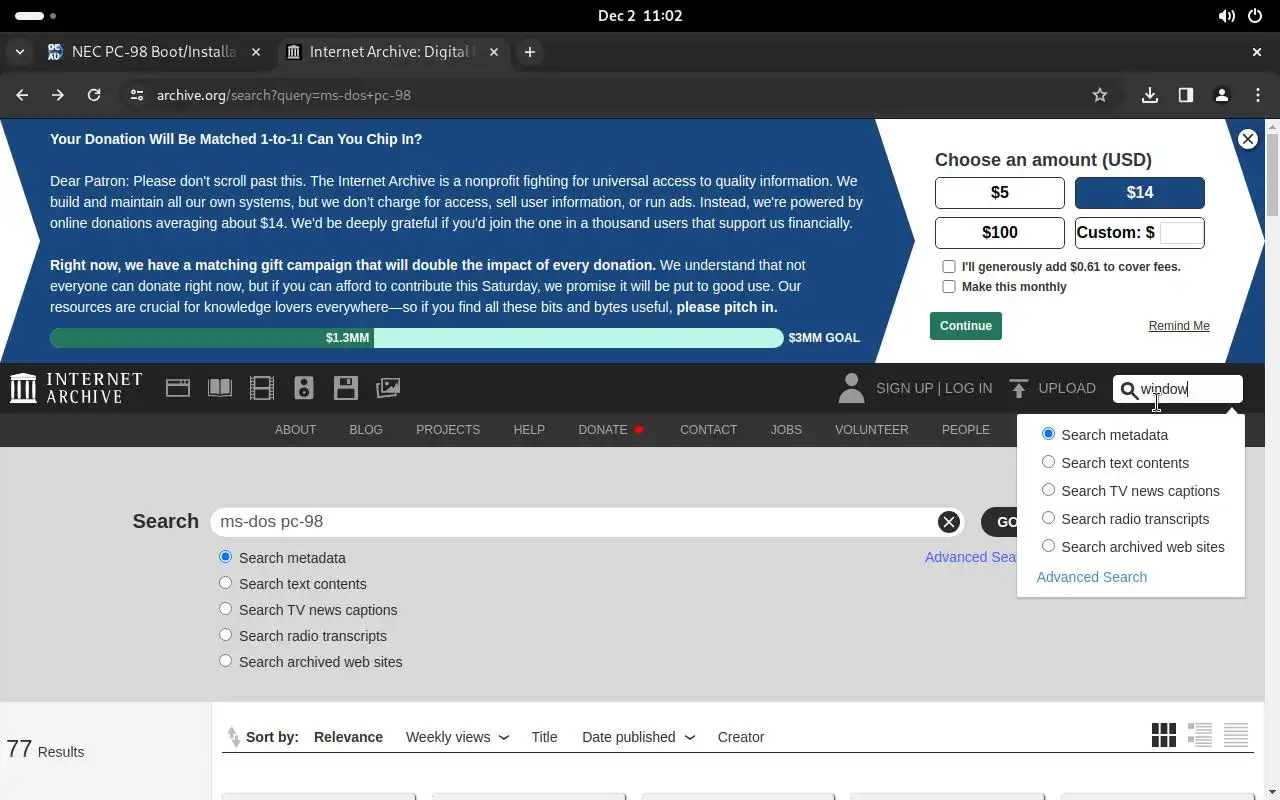Click the upload arrow icon
The height and width of the screenshot is (800, 1280).
(1019, 388)
